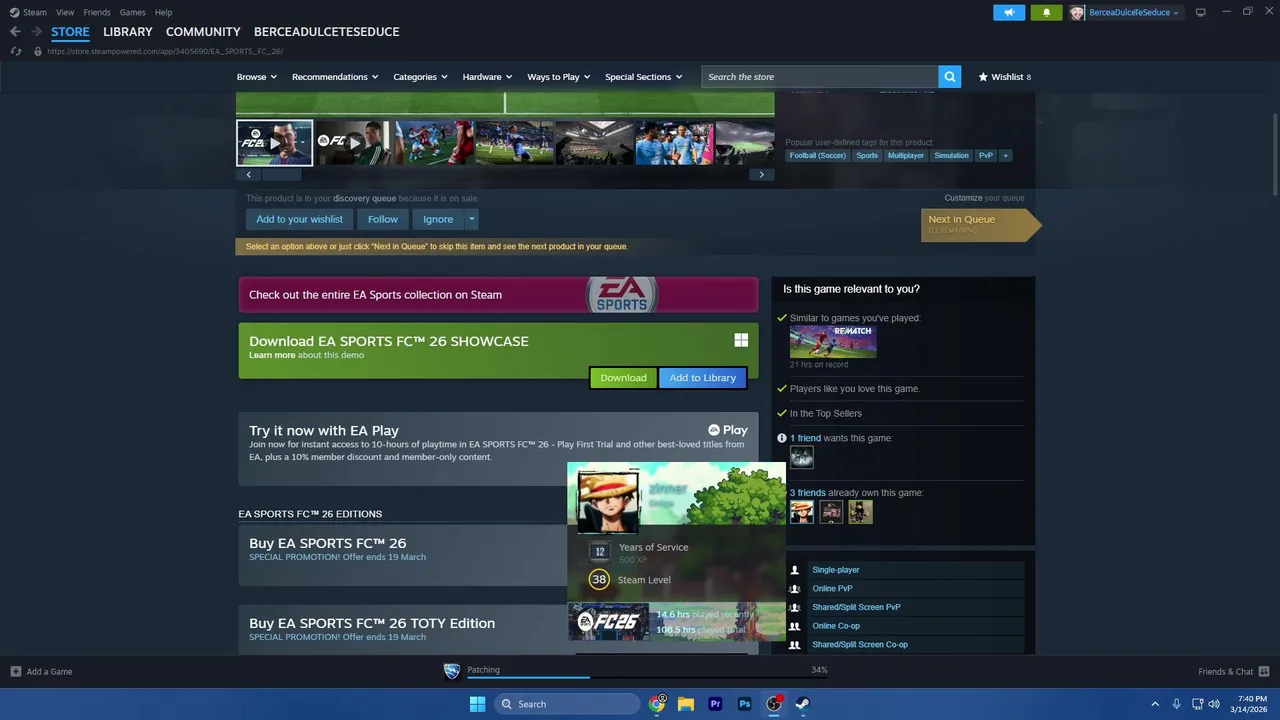
Task: Open the EA Sports collection banner
Action: click(498, 295)
